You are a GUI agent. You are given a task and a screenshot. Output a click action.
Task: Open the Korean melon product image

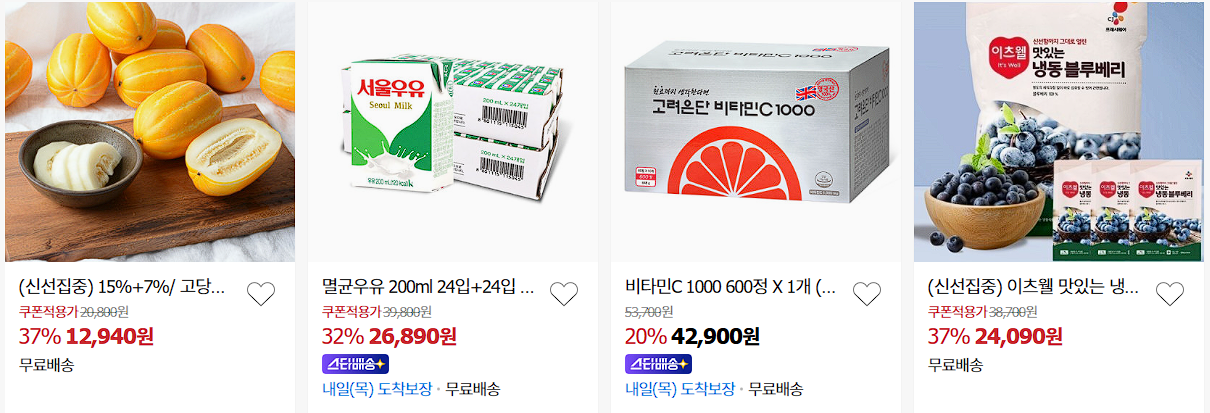pyautogui.click(x=150, y=131)
